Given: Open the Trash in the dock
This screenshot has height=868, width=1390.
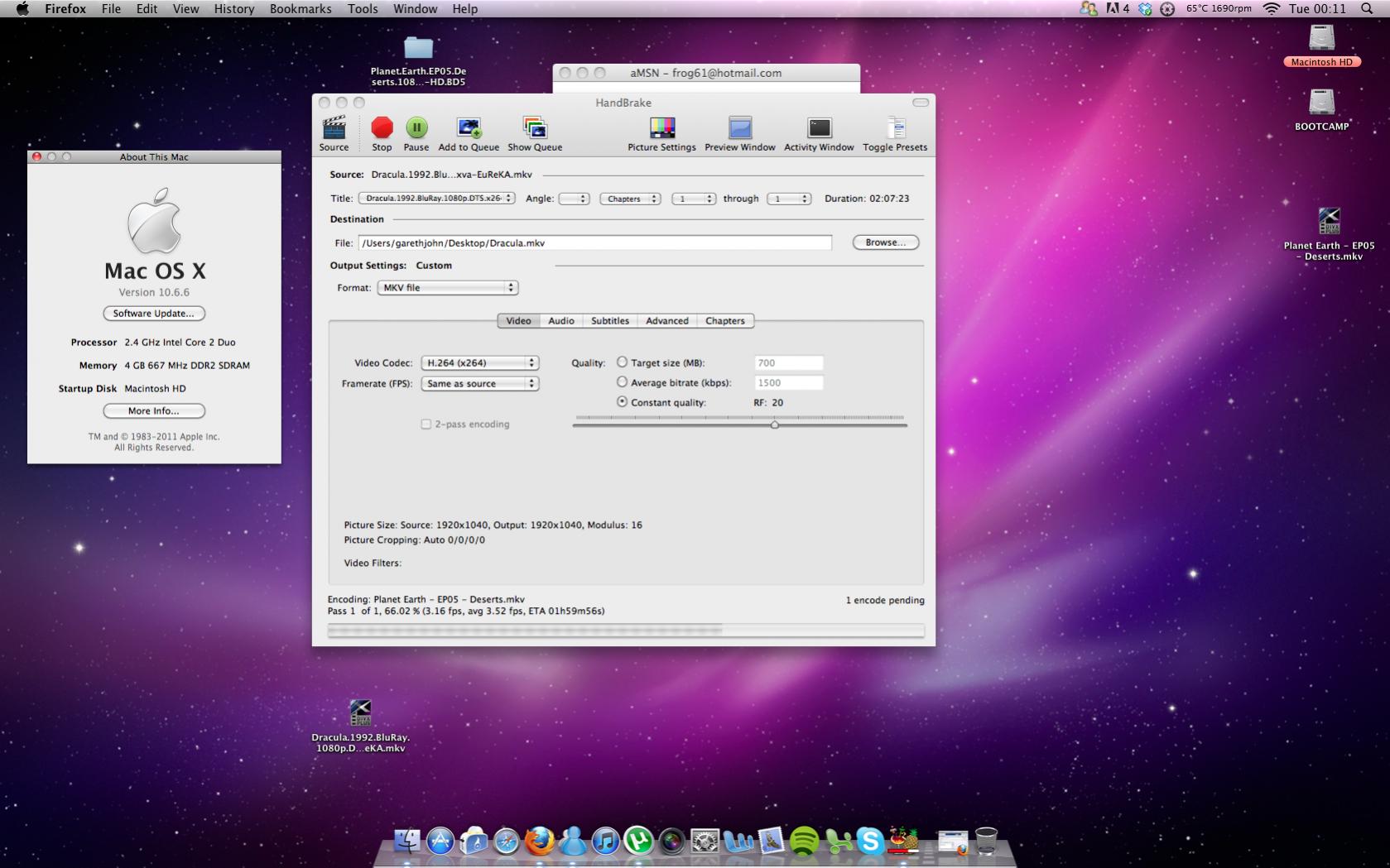Looking at the screenshot, I should (986, 842).
